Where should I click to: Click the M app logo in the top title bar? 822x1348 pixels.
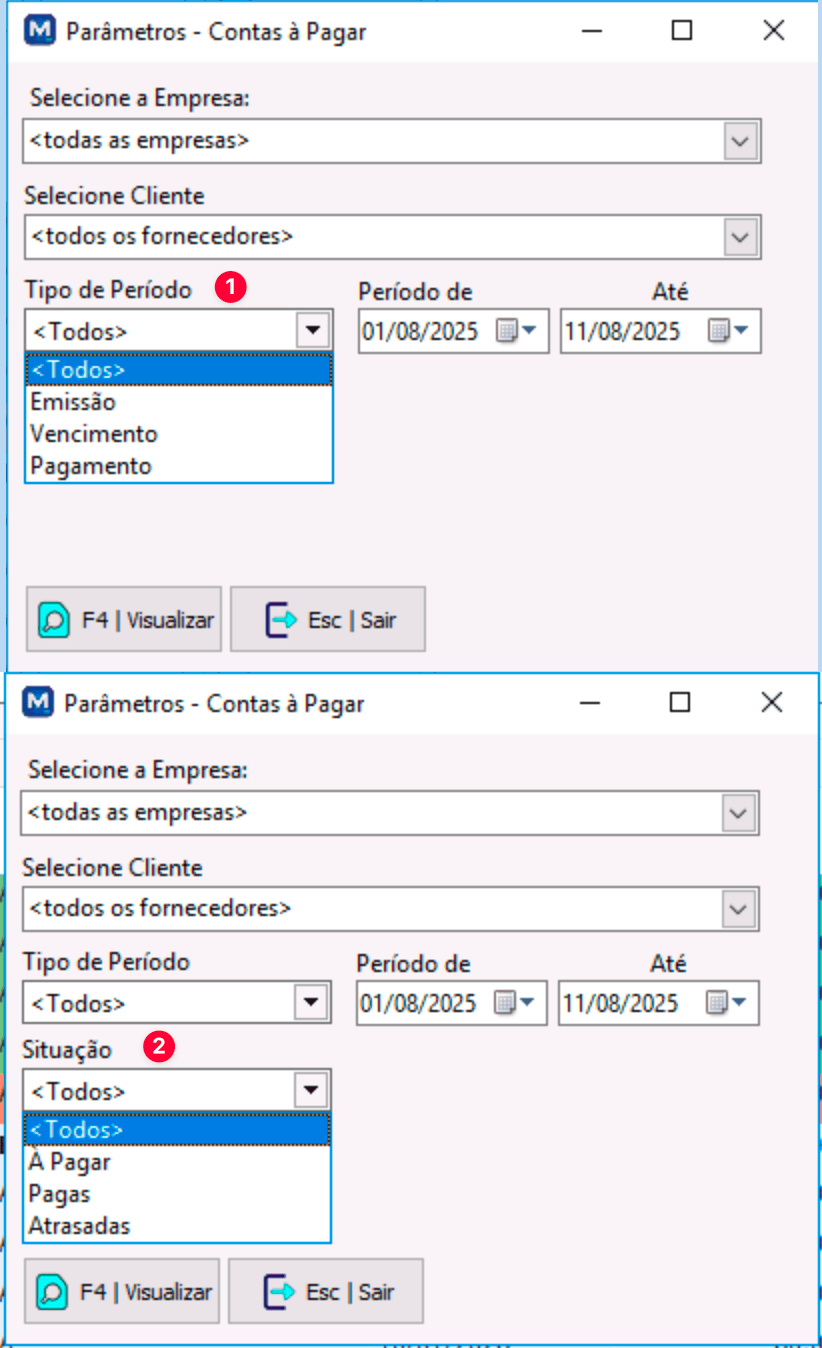coord(40,31)
